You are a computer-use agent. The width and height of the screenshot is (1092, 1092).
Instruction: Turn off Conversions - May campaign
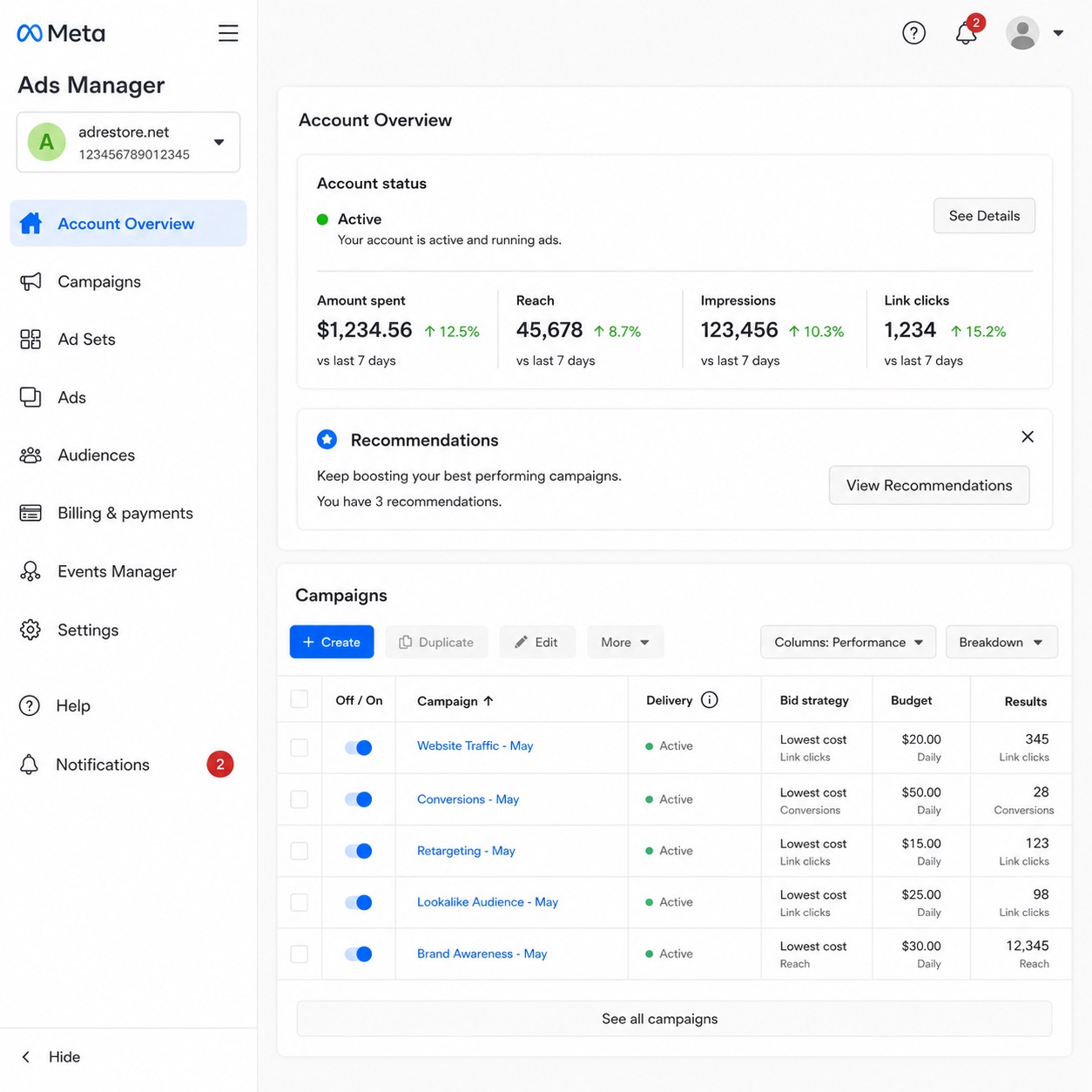pyautogui.click(x=359, y=799)
